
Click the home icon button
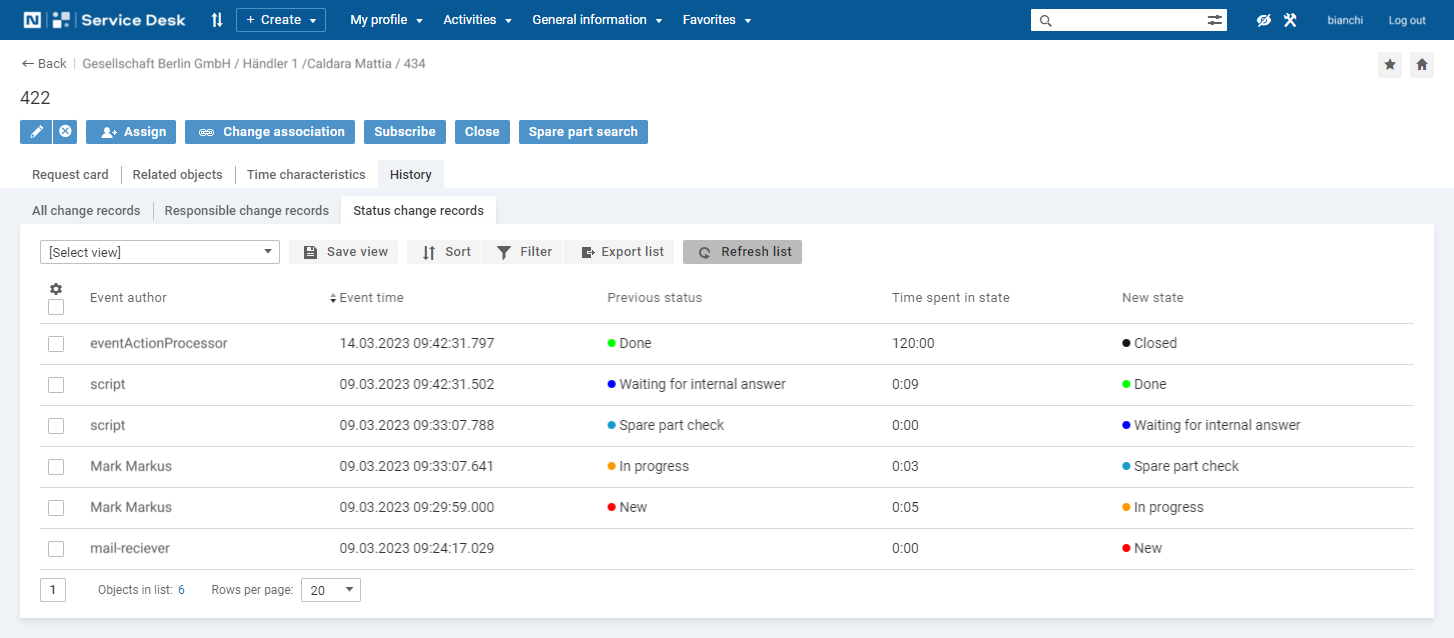pos(1422,65)
